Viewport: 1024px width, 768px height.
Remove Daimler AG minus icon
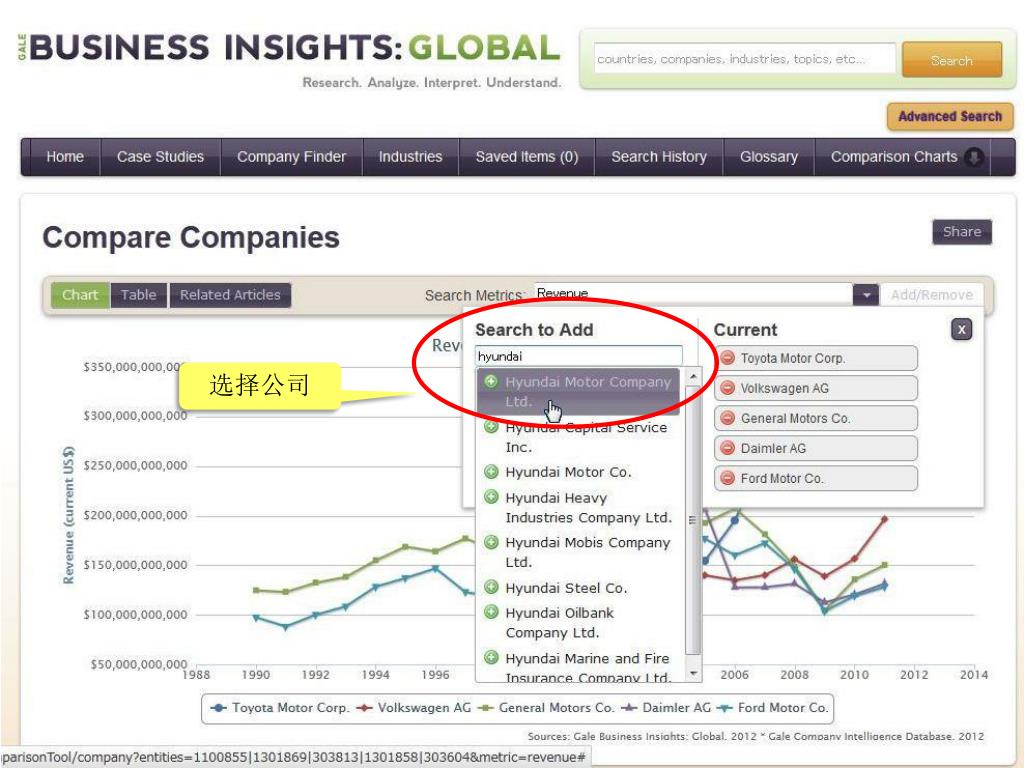[728, 448]
